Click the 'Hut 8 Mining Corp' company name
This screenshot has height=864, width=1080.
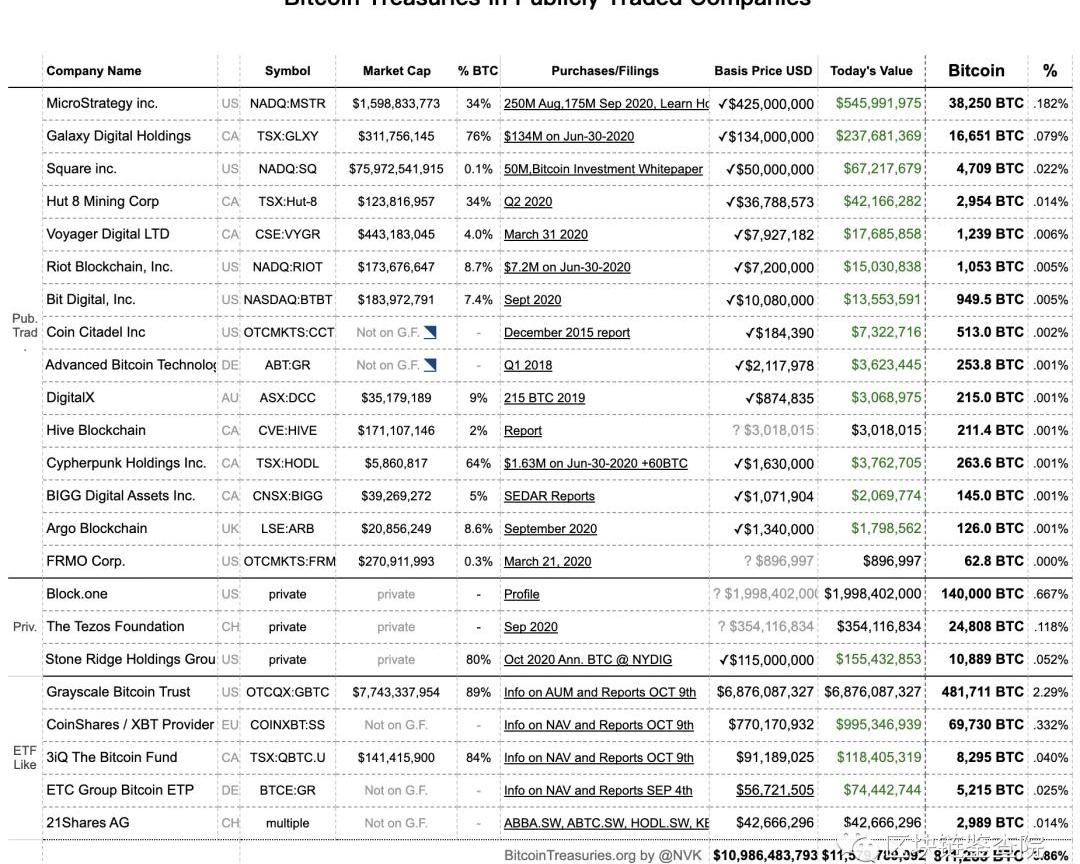click(103, 201)
